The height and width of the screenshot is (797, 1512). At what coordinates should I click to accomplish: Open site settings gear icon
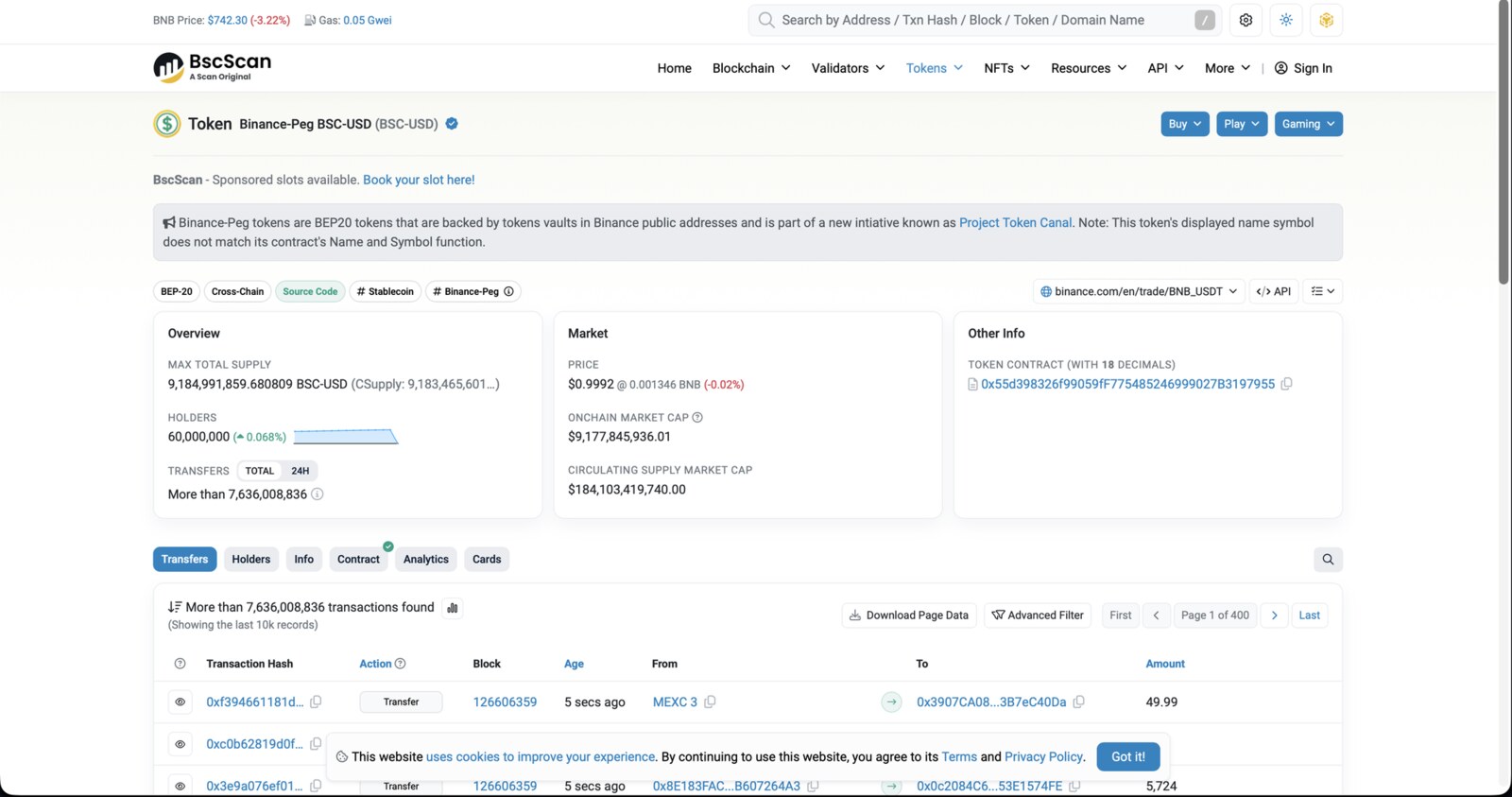tap(1246, 20)
